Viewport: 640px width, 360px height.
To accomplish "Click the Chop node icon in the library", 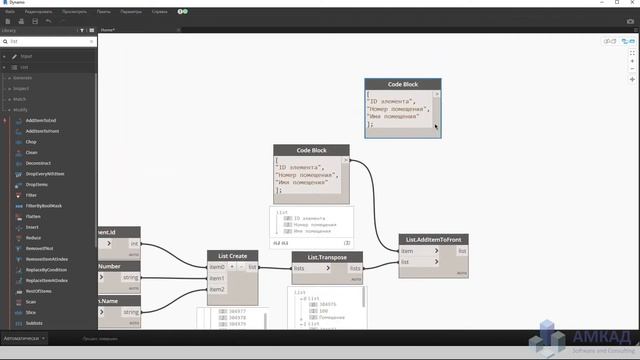I will click(19, 142).
